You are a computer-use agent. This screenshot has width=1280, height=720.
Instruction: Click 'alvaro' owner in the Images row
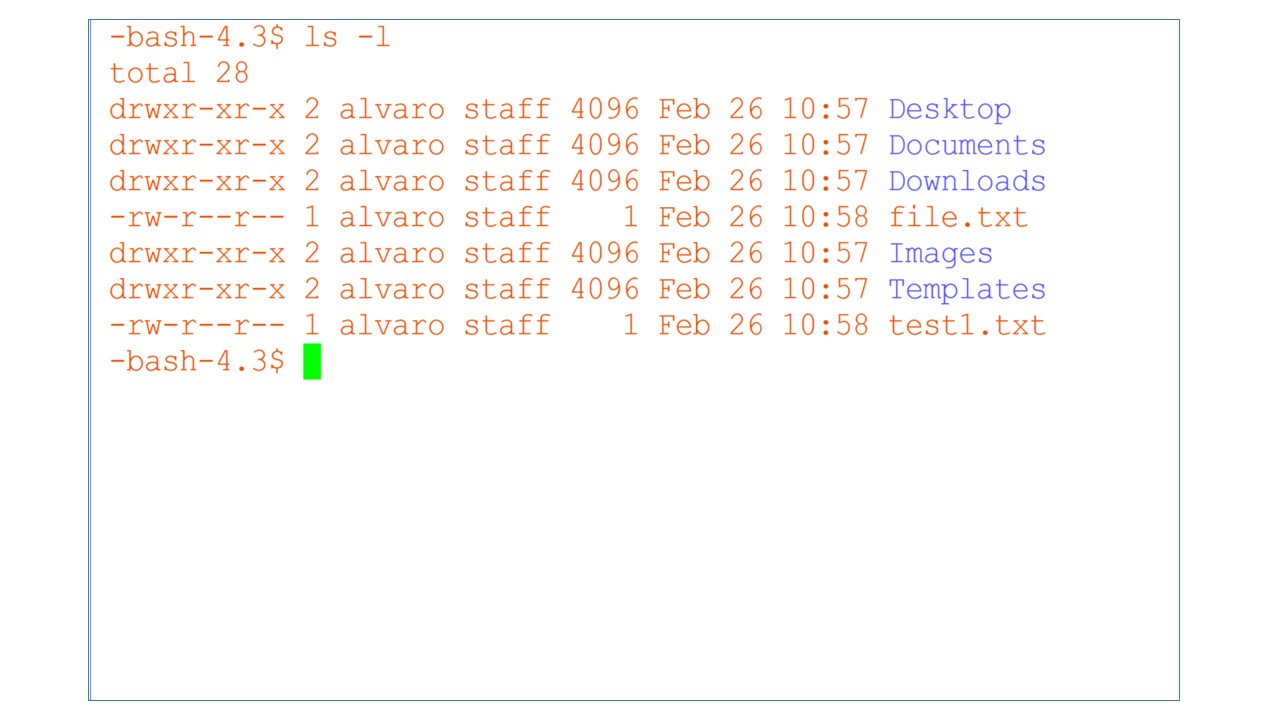pyautogui.click(x=392, y=253)
